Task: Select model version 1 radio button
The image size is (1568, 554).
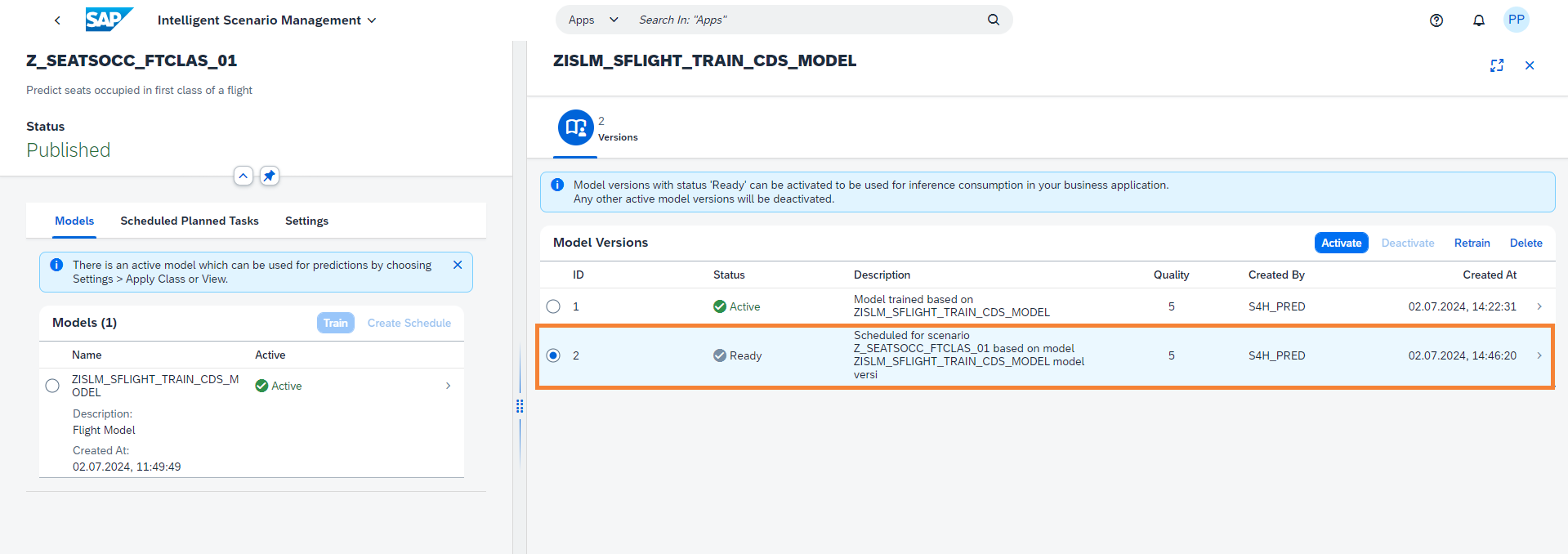Action: (553, 306)
